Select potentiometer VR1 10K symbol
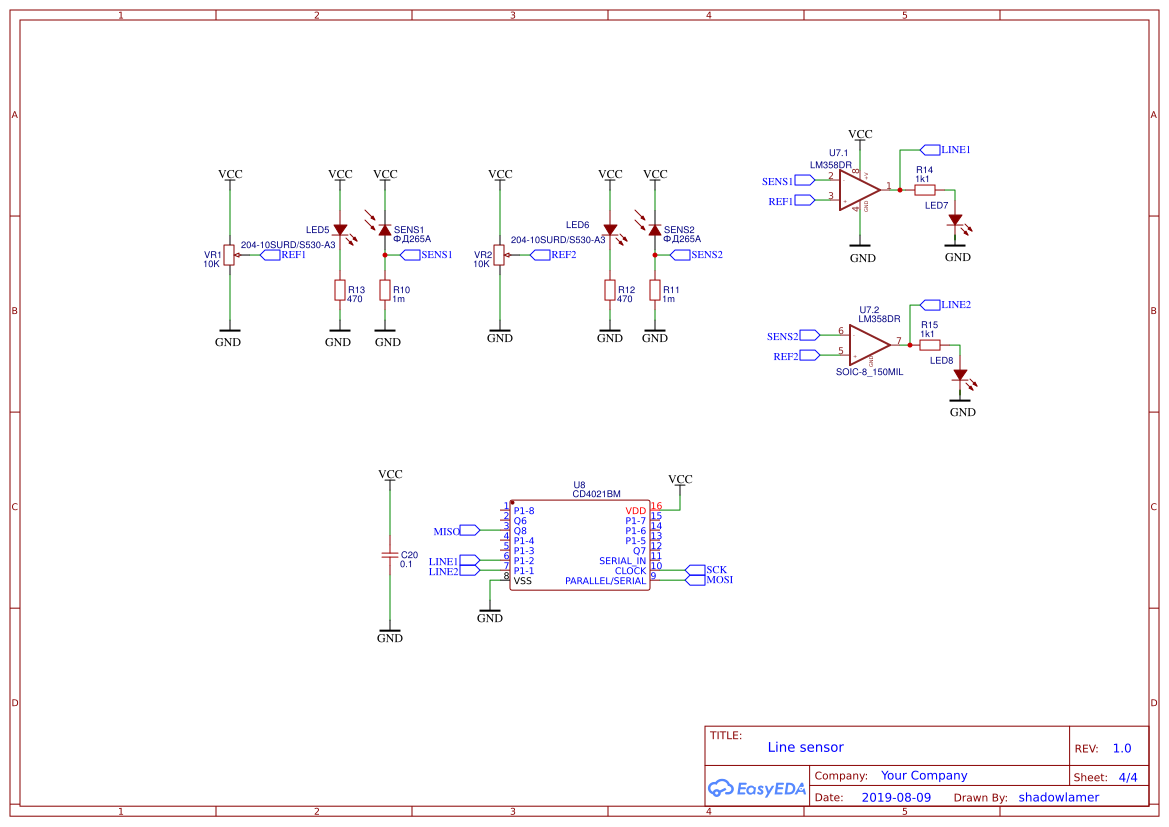Screen dimensions: 1169x827 pos(230,255)
